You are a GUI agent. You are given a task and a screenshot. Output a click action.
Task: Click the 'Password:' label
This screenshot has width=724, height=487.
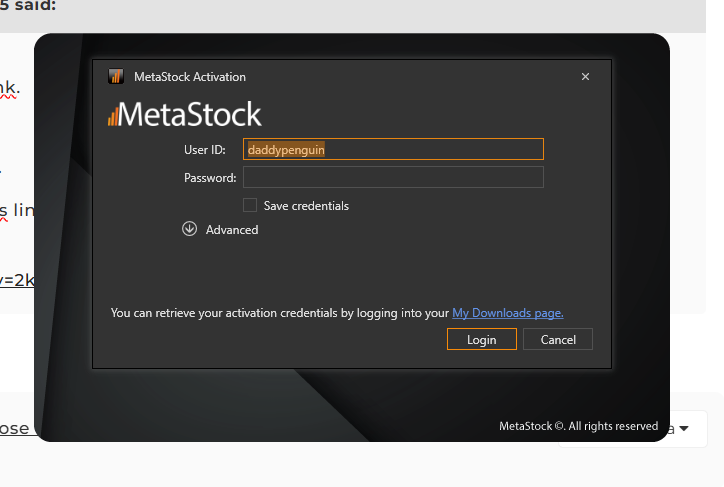[x=210, y=178]
